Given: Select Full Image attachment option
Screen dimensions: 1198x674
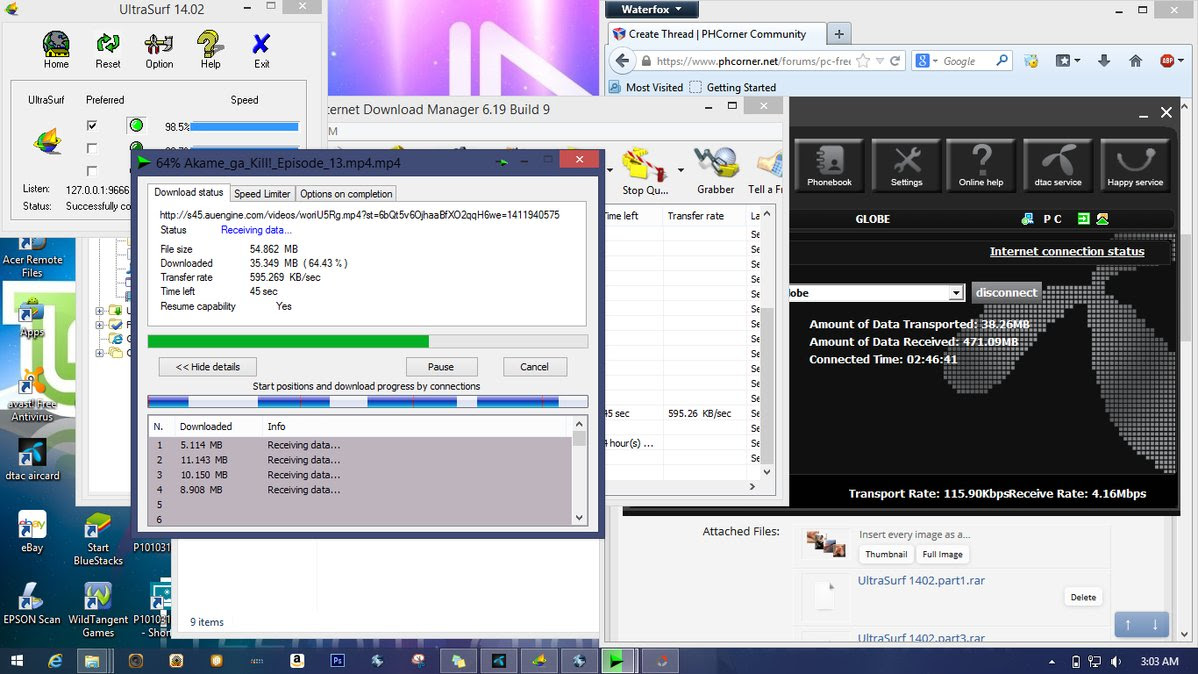Looking at the screenshot, I should click(942, 554).
